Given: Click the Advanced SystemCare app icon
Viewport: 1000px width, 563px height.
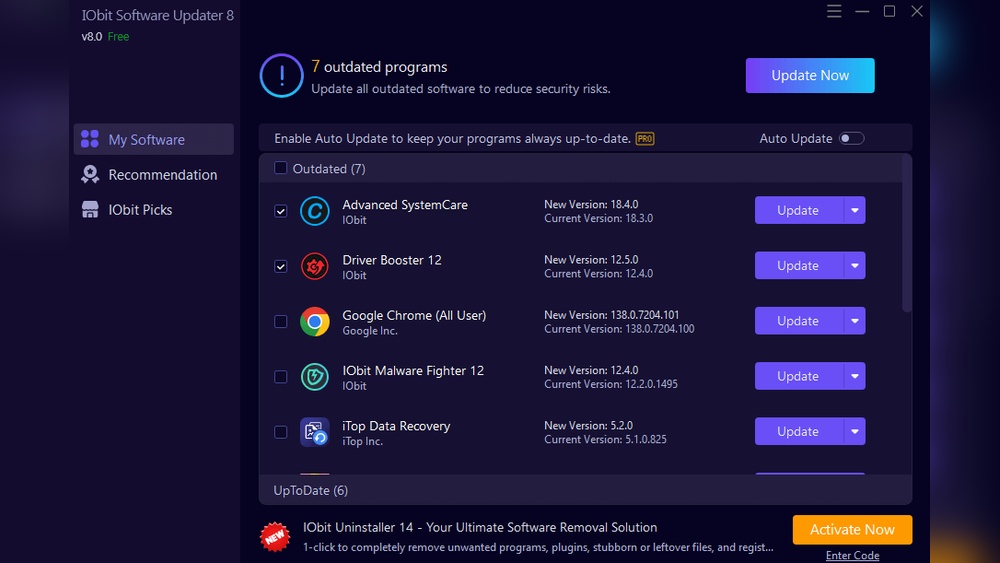Looking at the screenshot, I should (314, 211).
